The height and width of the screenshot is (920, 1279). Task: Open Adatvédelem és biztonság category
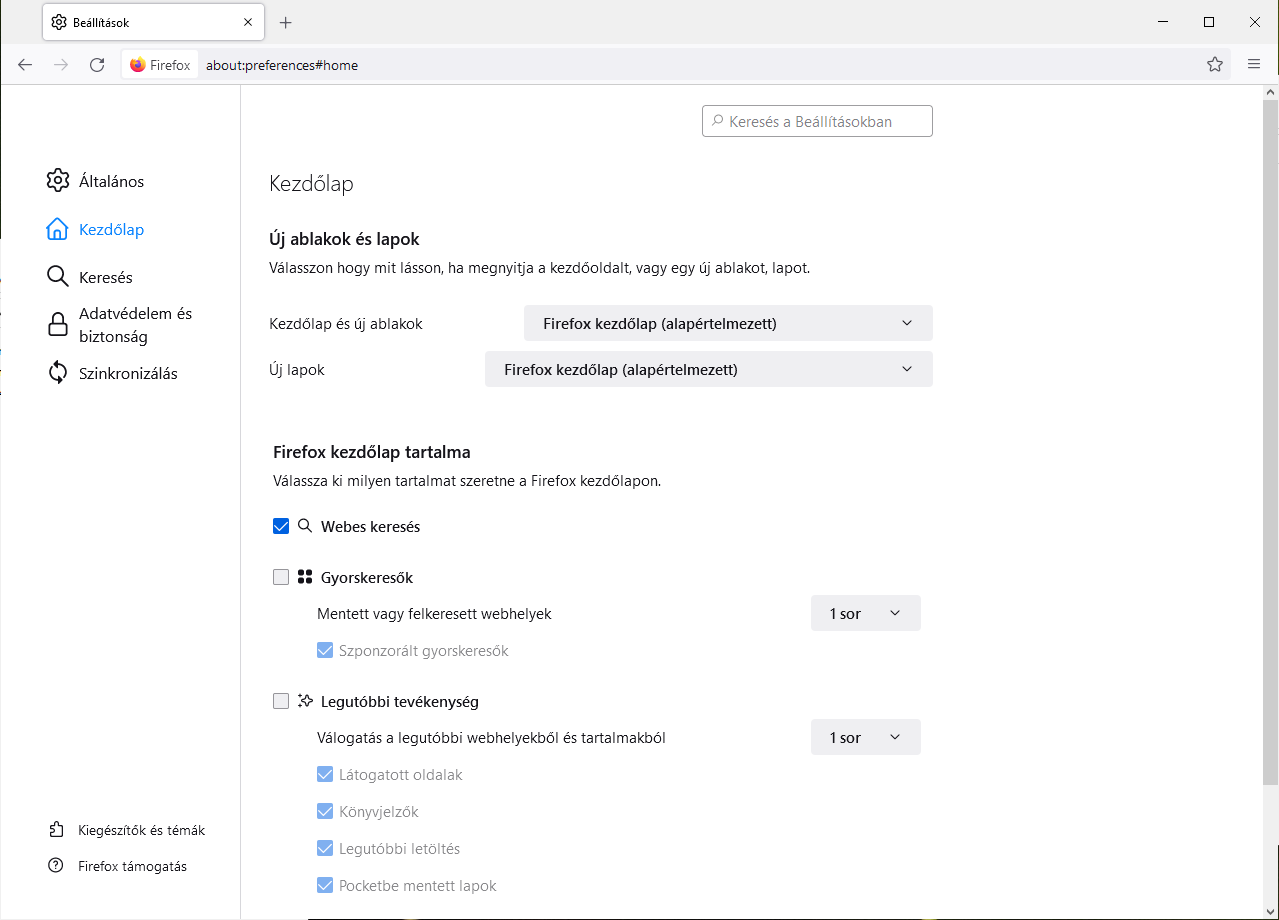[x=135, y=325]
